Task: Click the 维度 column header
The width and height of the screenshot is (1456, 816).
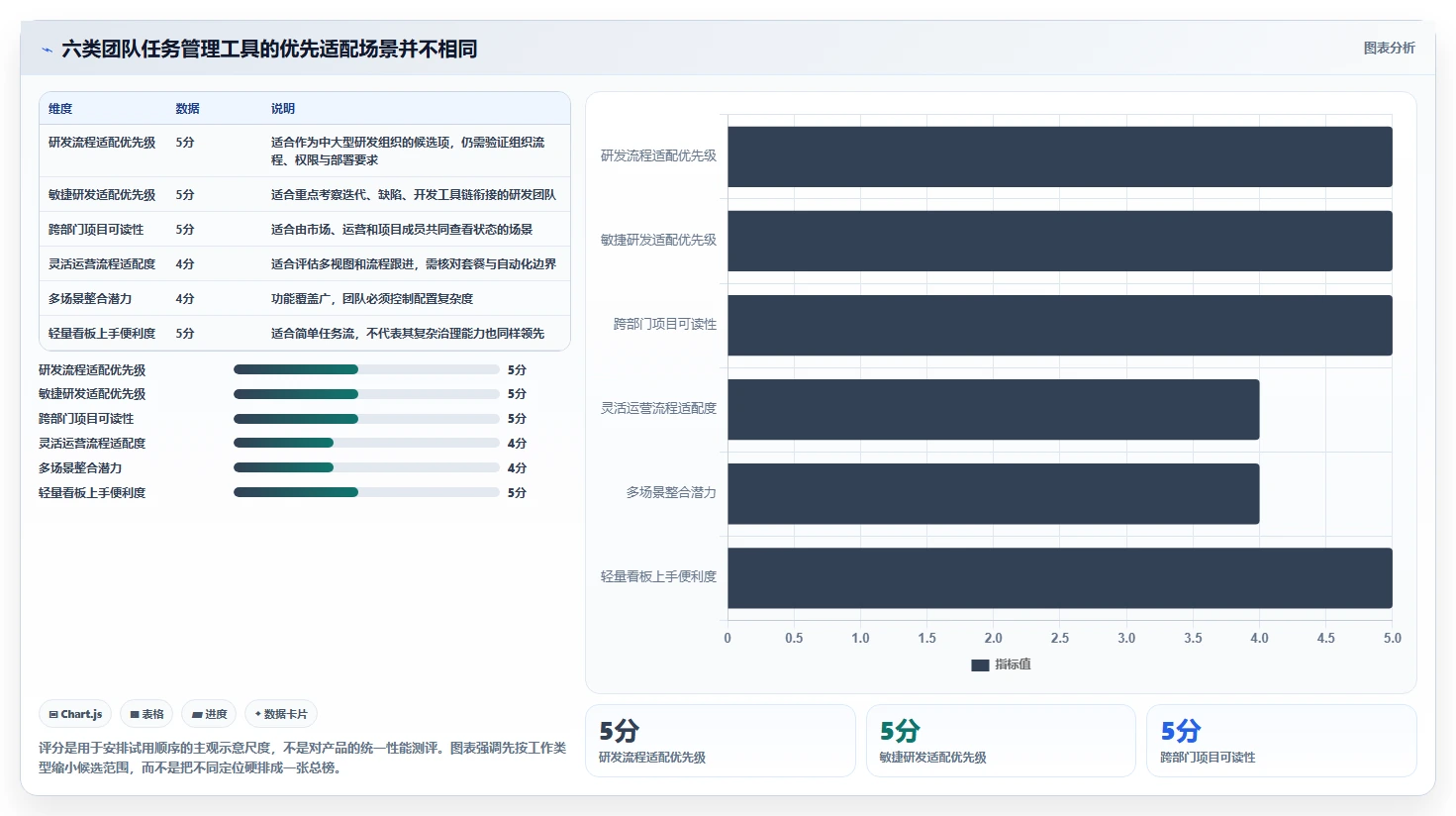Action: [x=60, y=109]
